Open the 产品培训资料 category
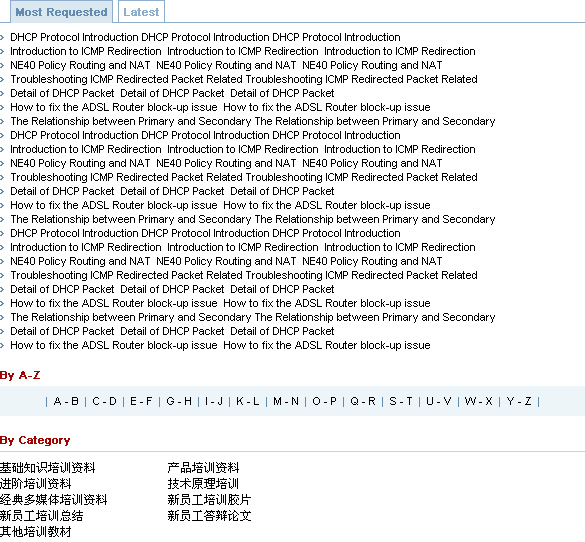The width and height of the screenshot is (585, 542). [x=203, y=467]
